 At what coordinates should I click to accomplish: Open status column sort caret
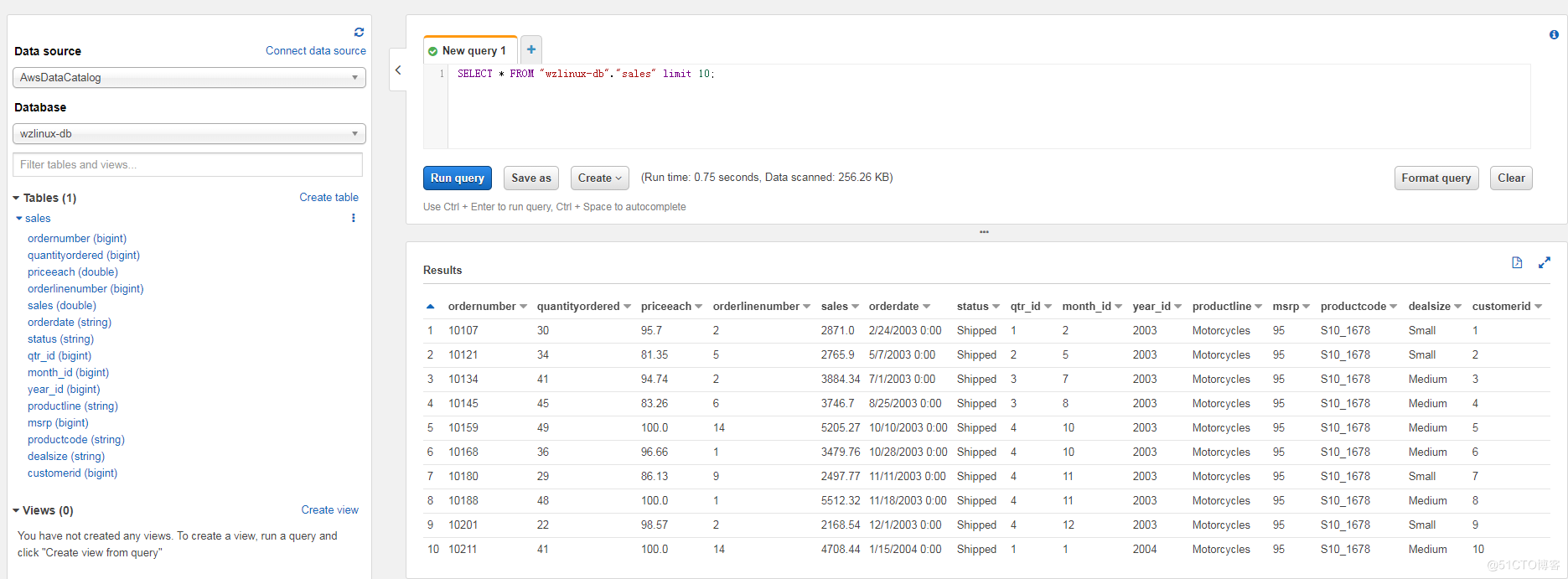coord(996,307)
